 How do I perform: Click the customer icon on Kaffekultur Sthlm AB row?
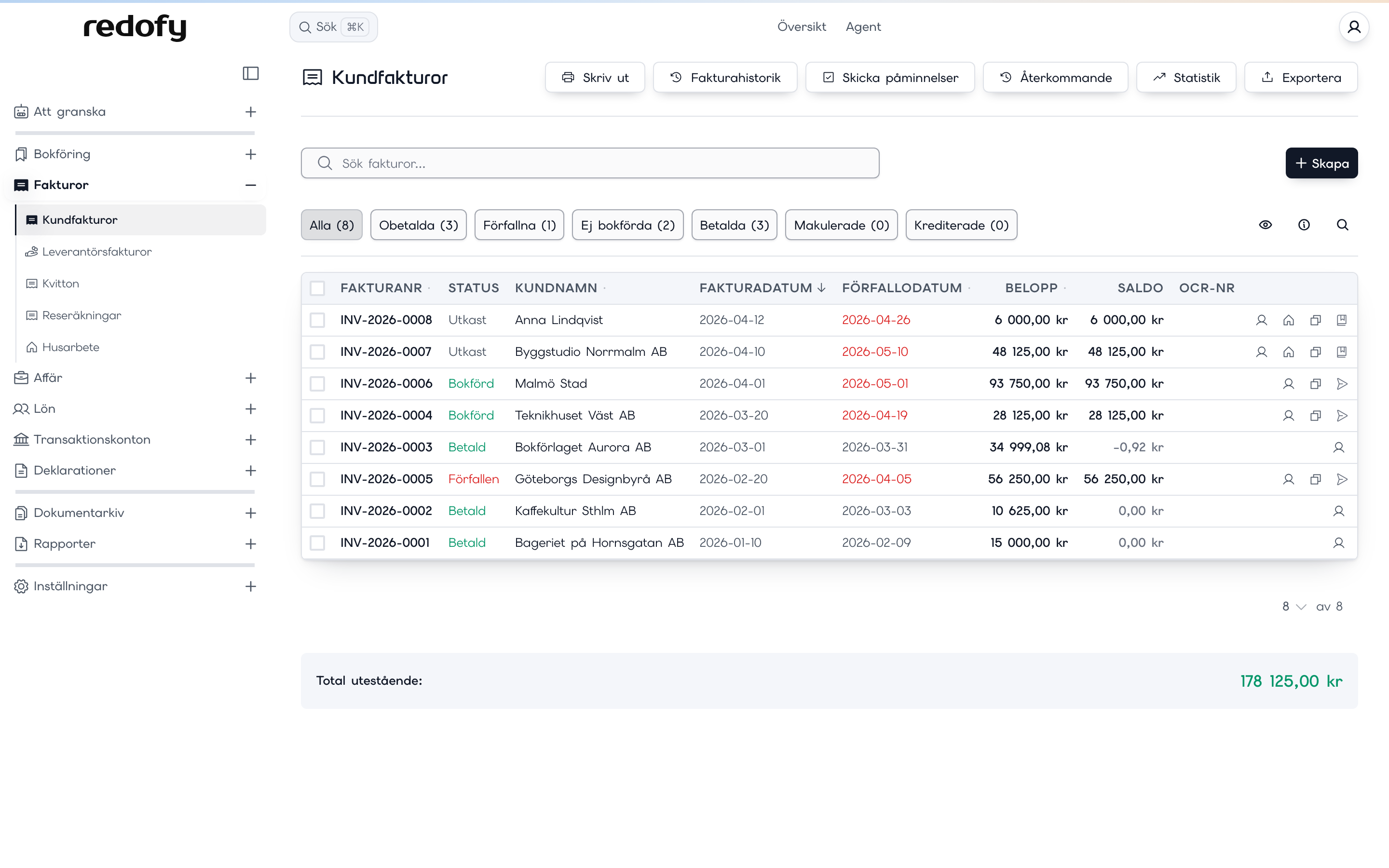(1338, 511)
